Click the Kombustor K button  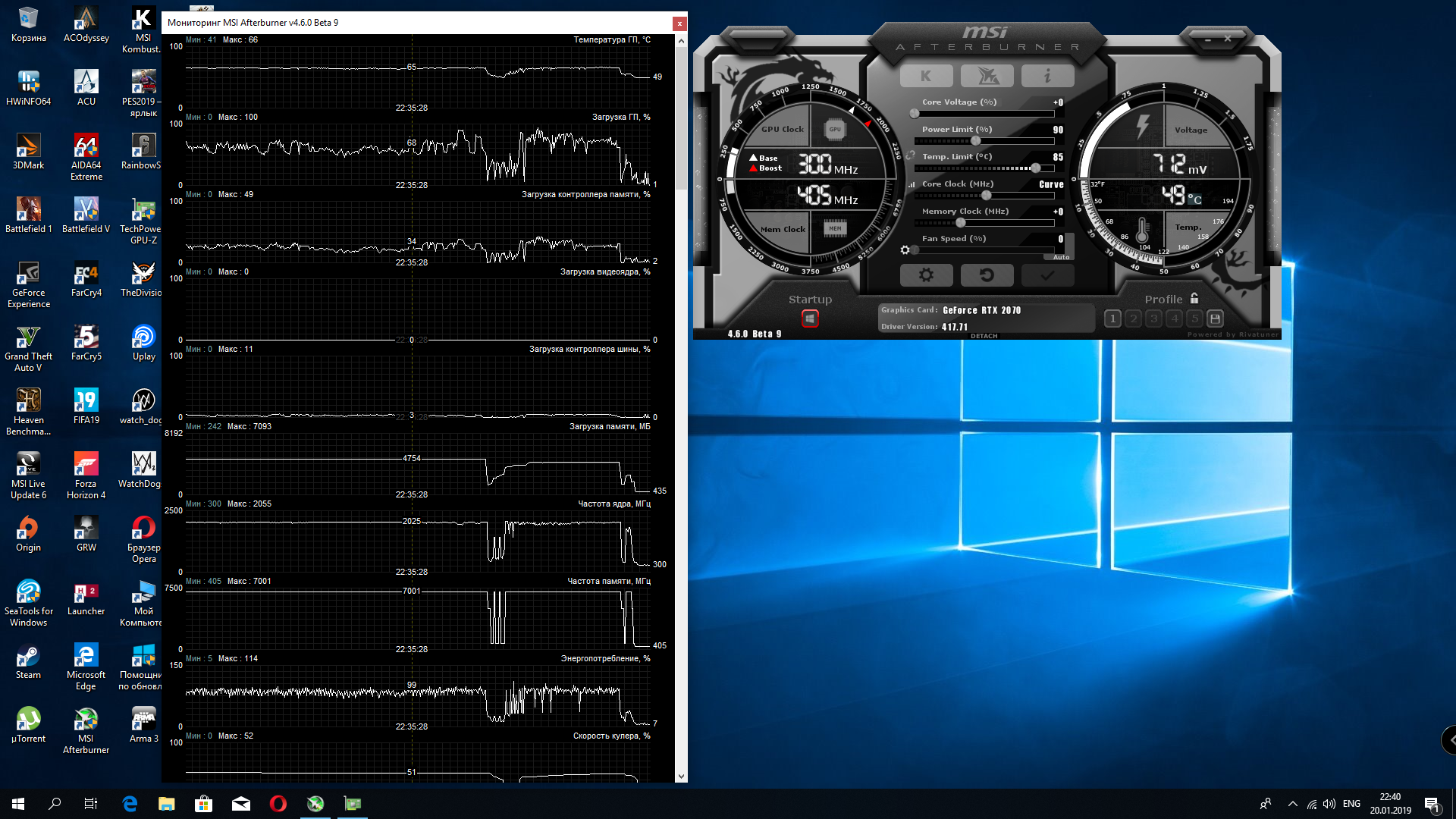pyautogui.click(x=926, y=76)
